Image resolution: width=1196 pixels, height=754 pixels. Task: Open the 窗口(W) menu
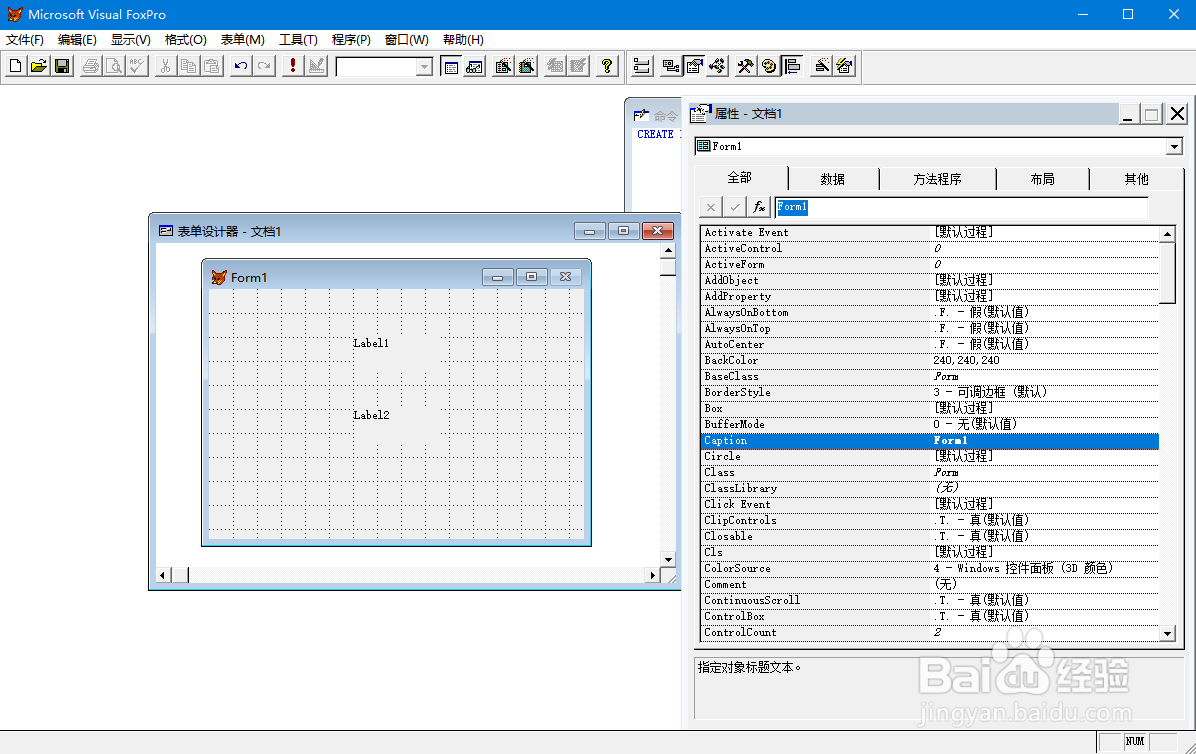pyautogui.click(x=407, y=40)
